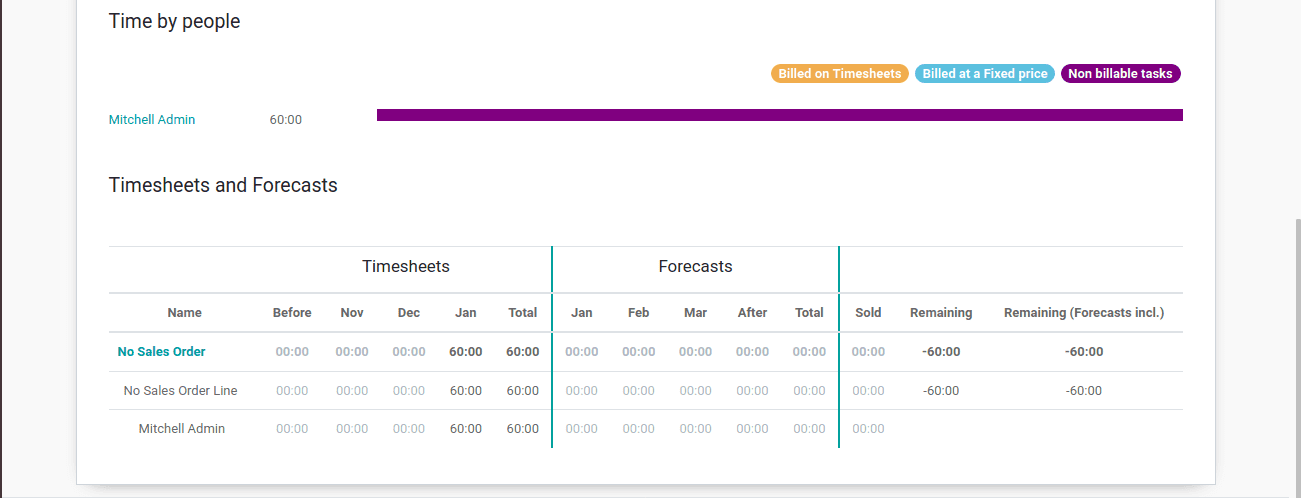This screenshot has width=1301, height=498.
Task: Click the Sold column header
Action: pyautogui.click(x=869, y=313)
